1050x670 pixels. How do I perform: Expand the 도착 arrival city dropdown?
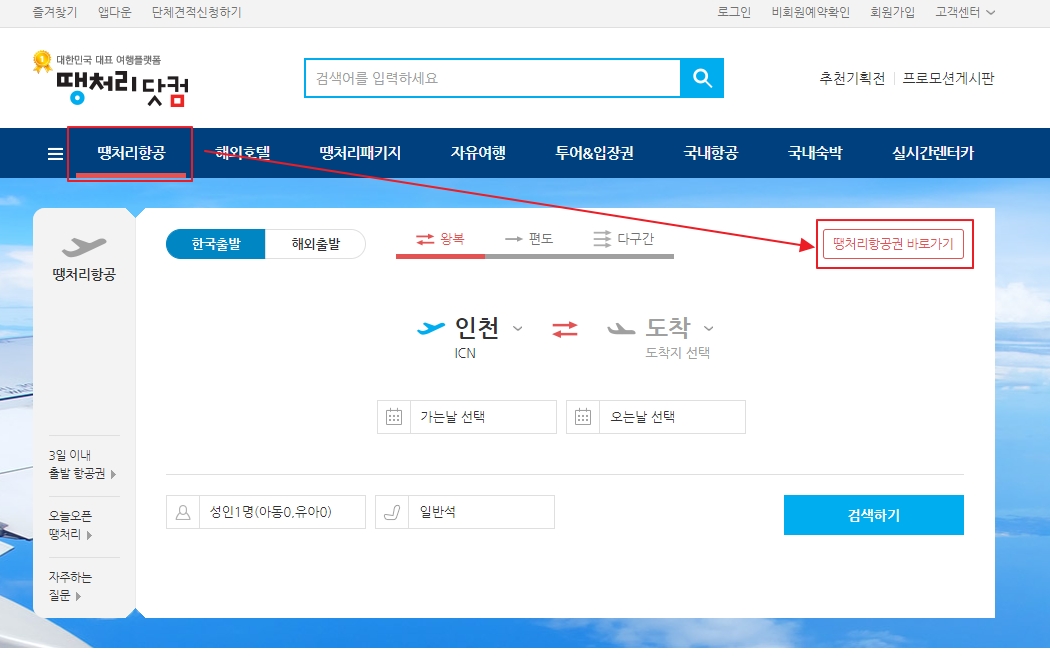708,329
